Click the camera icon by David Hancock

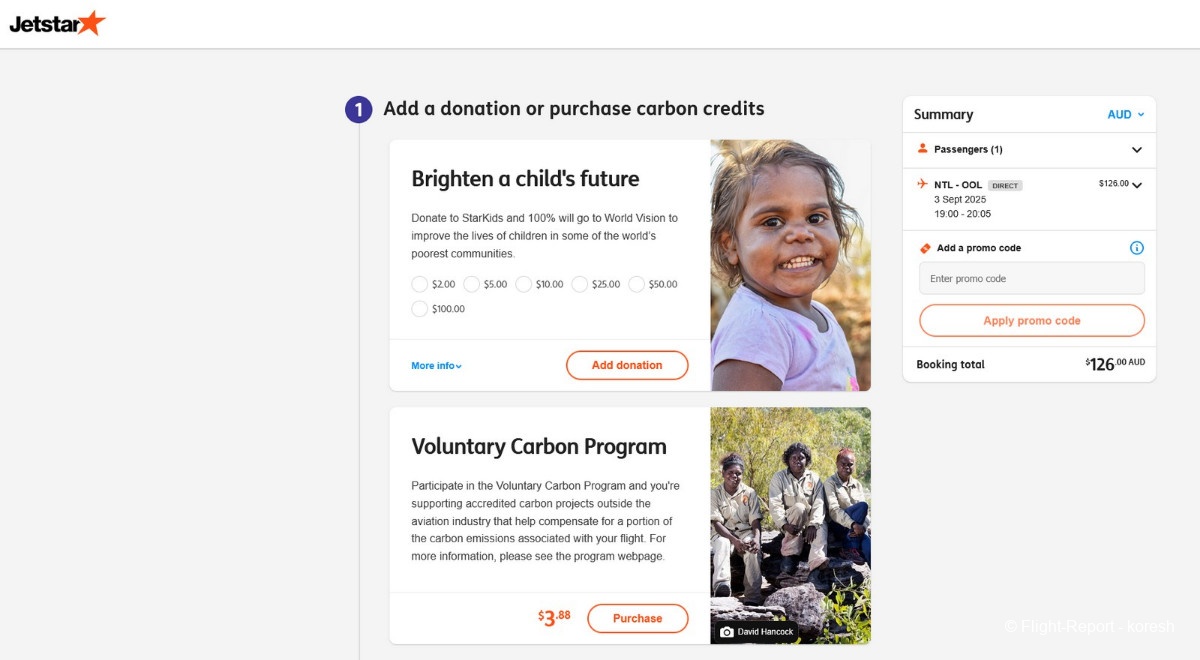(x=727, y=632)
